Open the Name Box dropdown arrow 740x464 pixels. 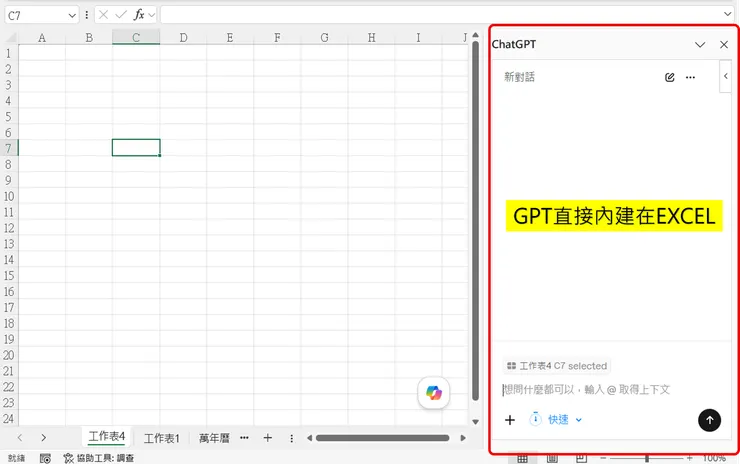72,16
